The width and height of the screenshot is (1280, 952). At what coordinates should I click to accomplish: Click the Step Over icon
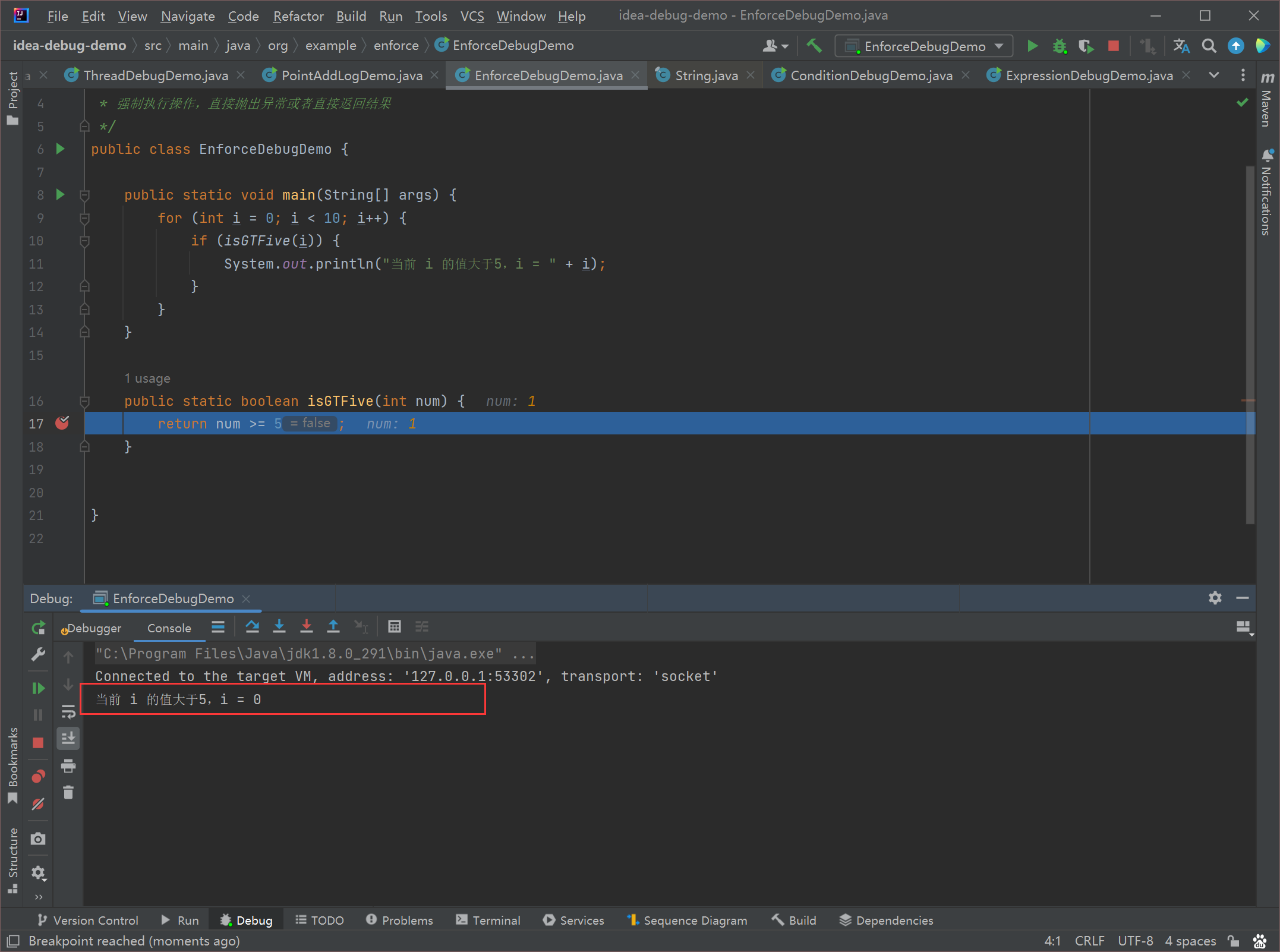pyautogui.click(x=252, y=626)
